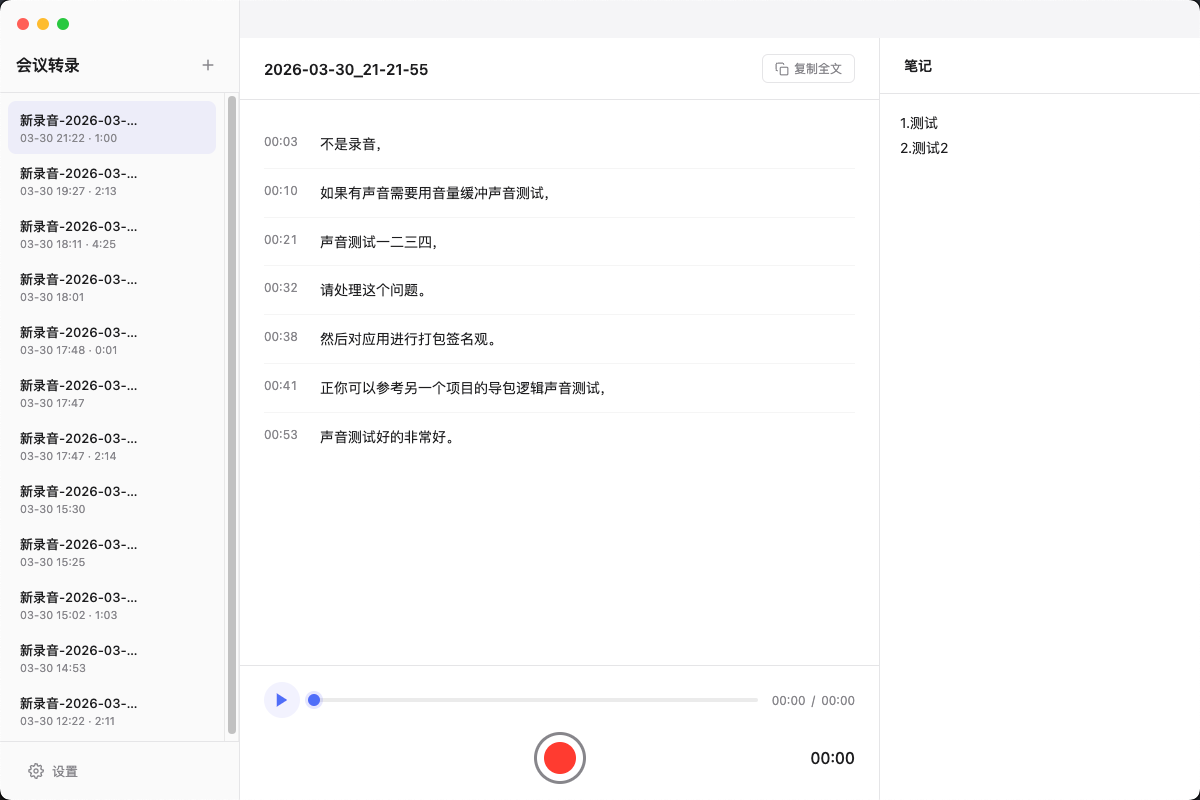
Task: Click the transcript line 声音测试一二三四
Action: click(378, 240)
